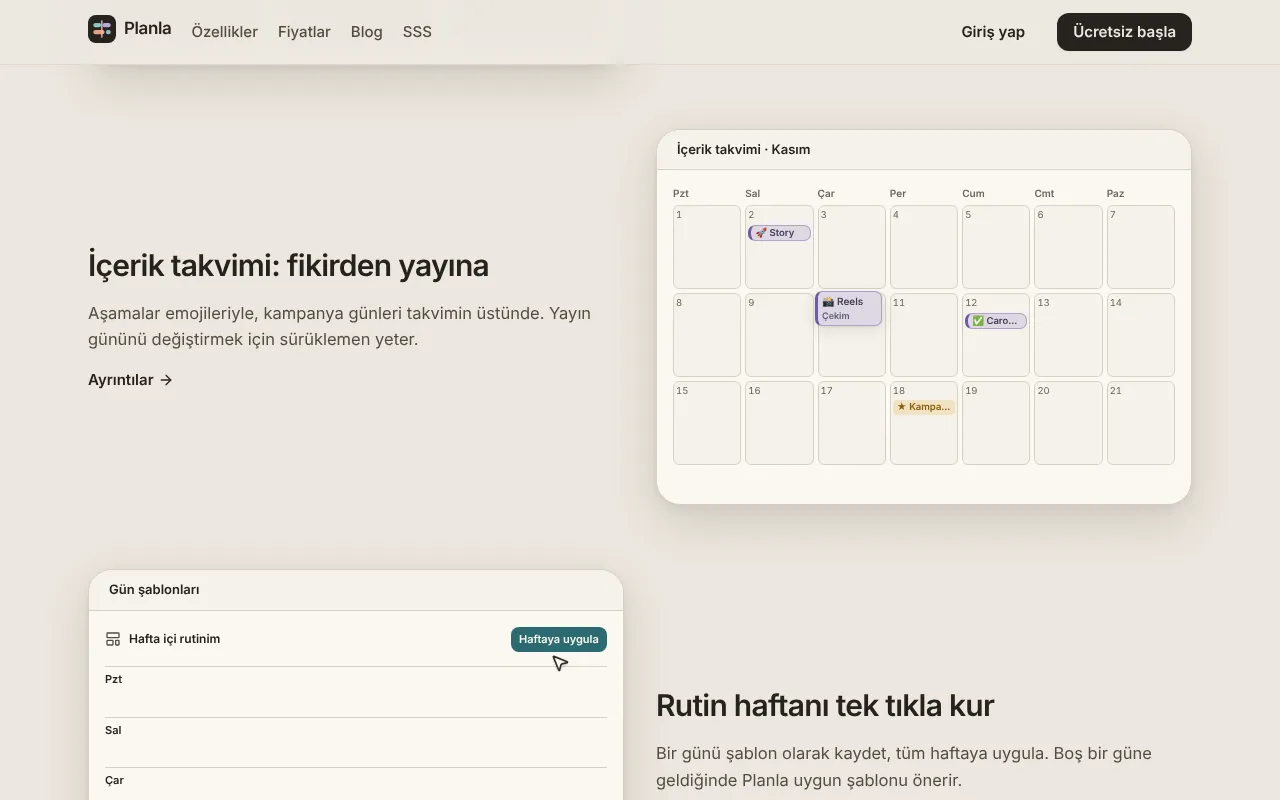Viewport: 1280px width, 800px height.
Task: Select calendar day 13 cell
Action: point(1068,335)
